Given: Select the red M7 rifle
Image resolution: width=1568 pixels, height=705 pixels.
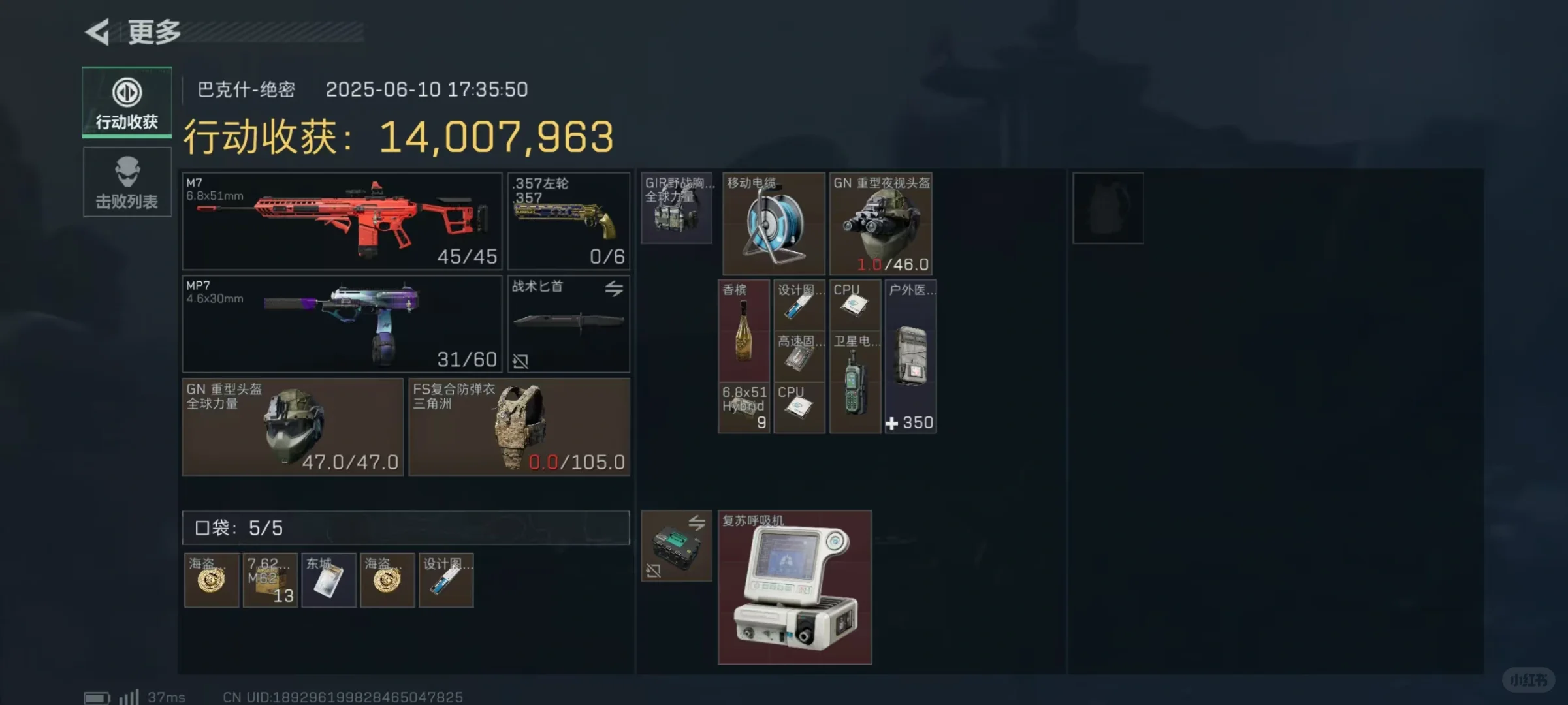Looking at the screenshot, I should tap(342, 221).
